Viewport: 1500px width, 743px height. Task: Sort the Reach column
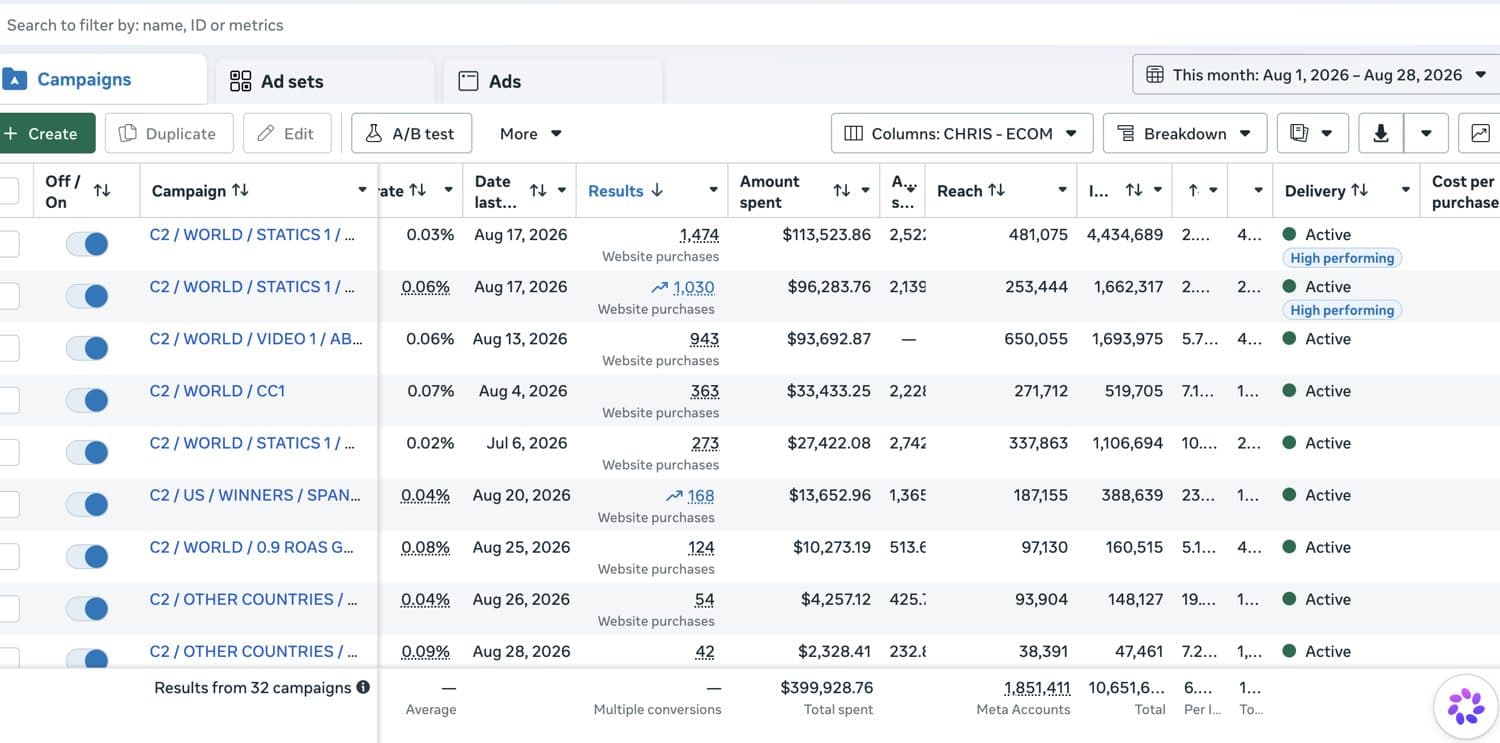click(x=996, y=190)
